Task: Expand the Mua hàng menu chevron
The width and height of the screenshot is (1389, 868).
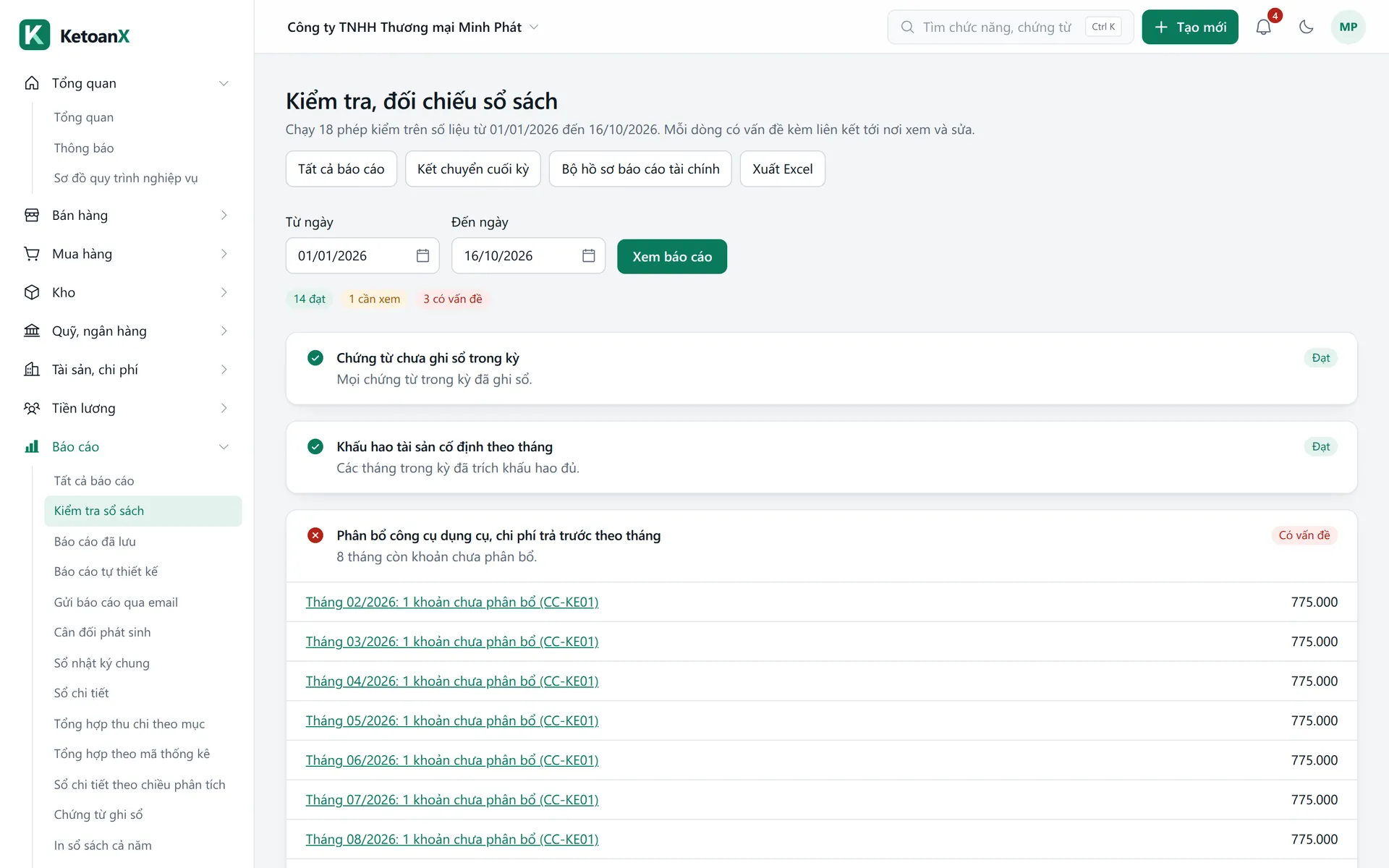Action: [224, 254]
